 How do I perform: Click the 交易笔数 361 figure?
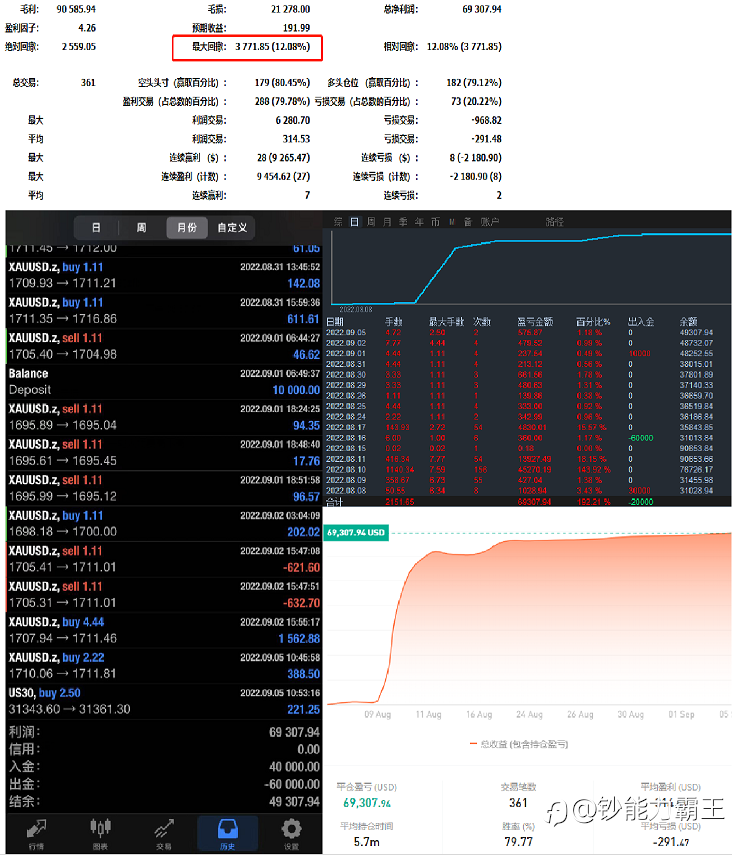[x=518, y=803]
